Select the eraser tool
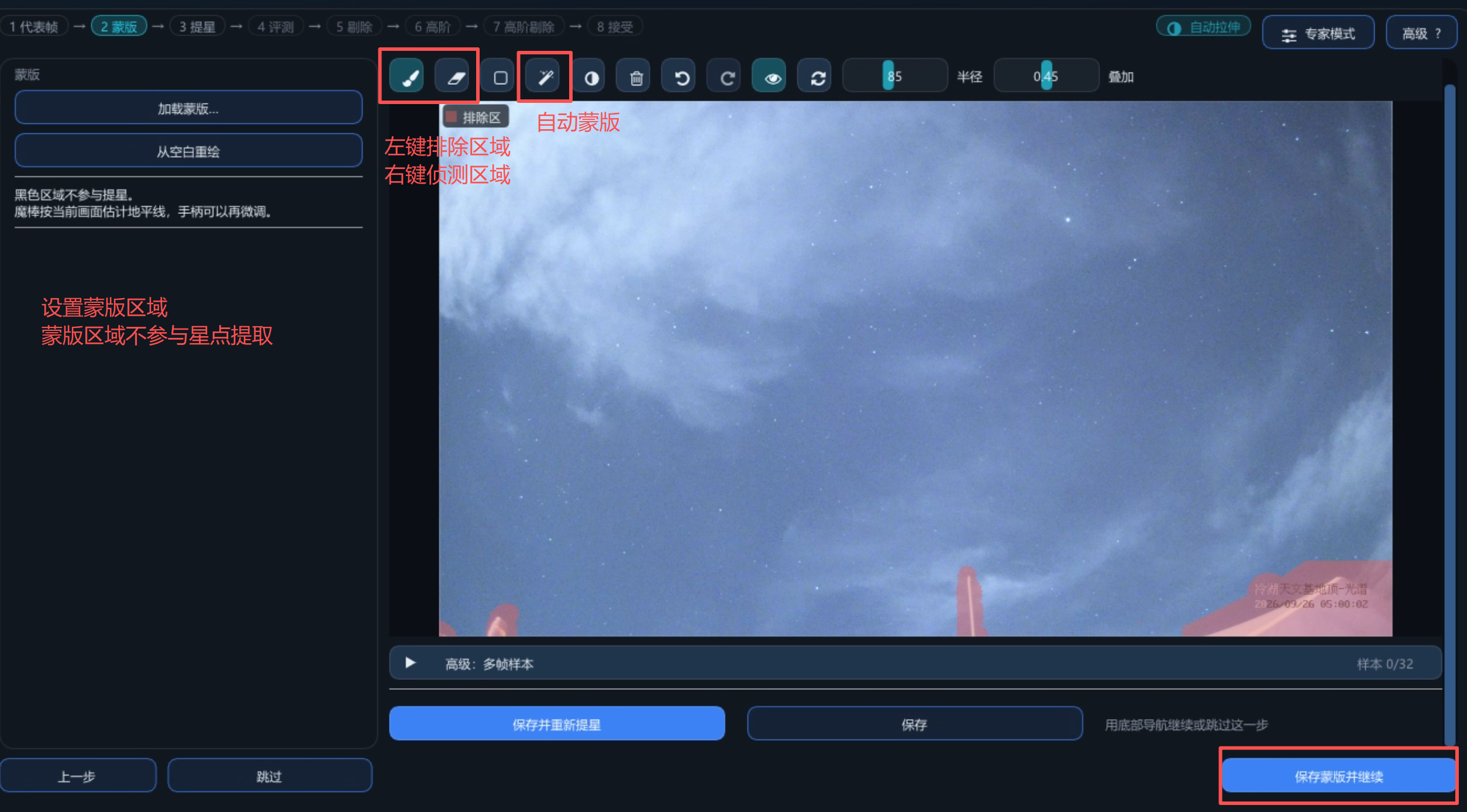Screen dimensions: 1467x812 click(x=452, y=76)
